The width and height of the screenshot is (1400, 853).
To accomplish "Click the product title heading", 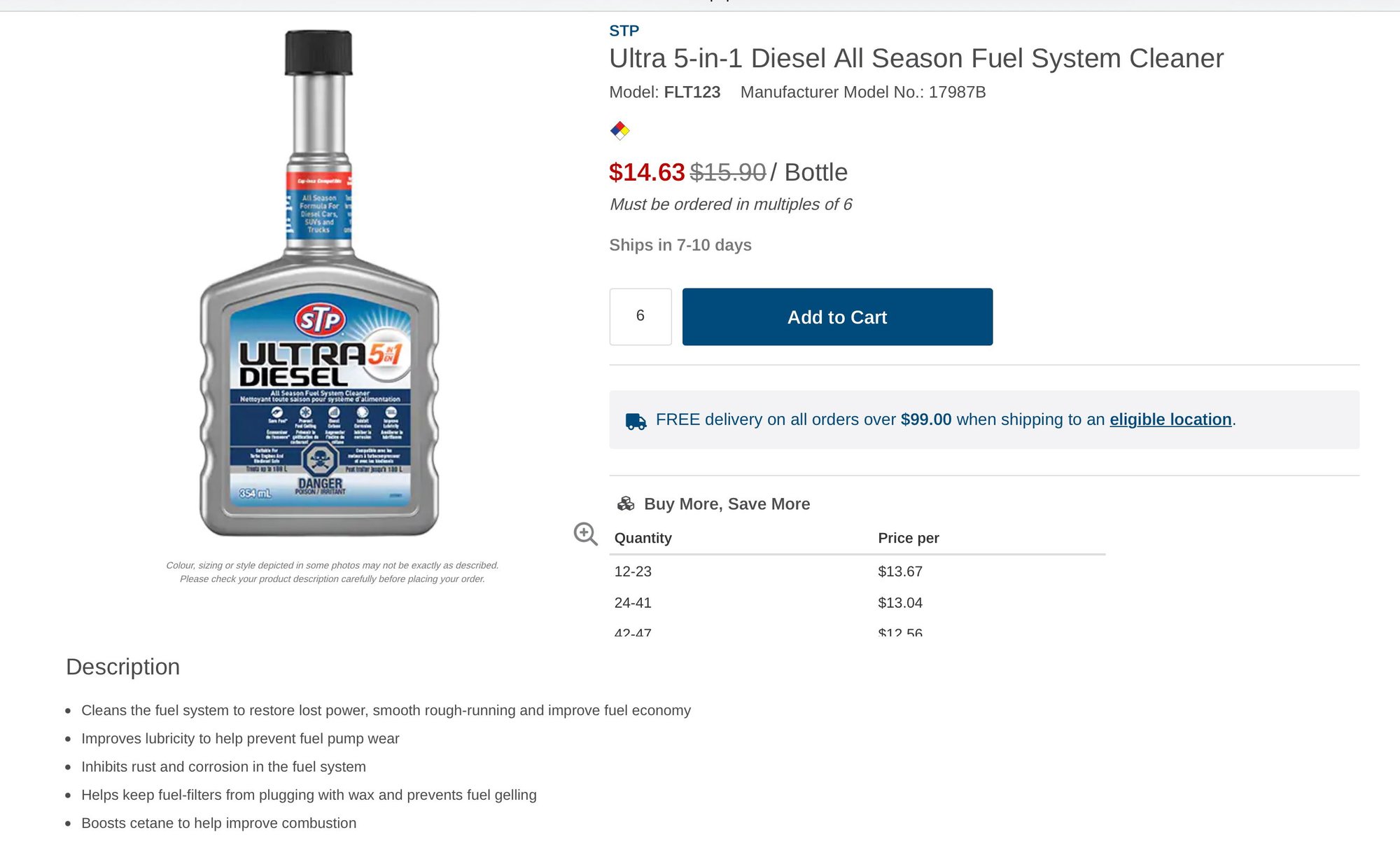I will 916,59.
